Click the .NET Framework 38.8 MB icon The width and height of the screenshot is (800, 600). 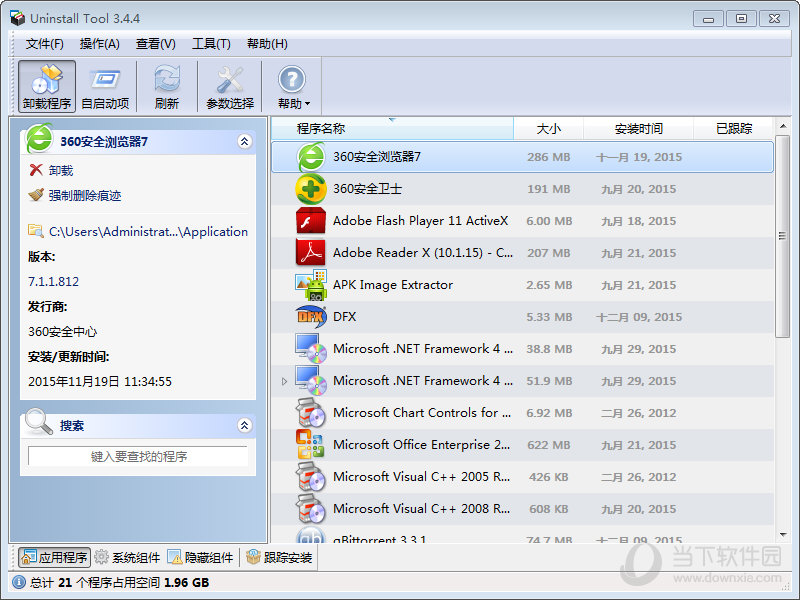(x=311, y=348)
